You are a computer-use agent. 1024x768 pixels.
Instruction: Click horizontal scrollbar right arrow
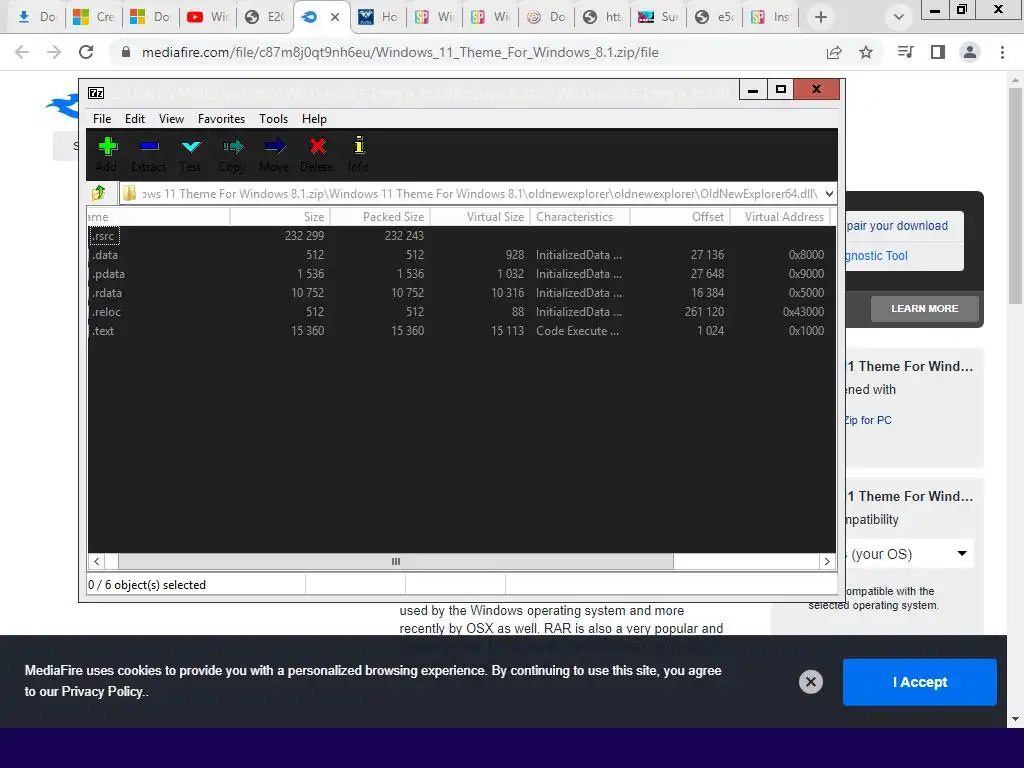[x=827, y=562]
